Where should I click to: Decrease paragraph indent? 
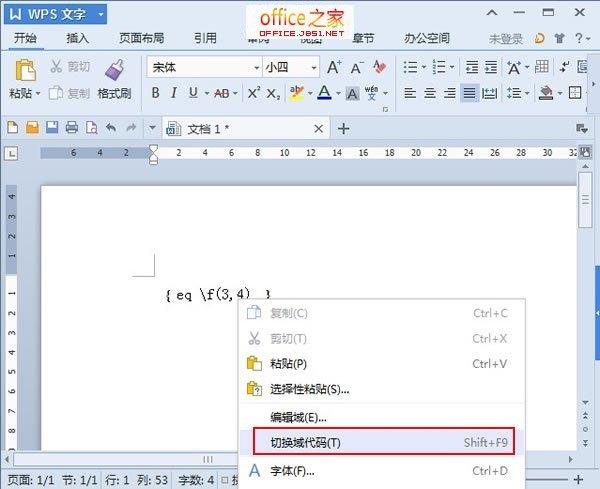tap(471, 67)
